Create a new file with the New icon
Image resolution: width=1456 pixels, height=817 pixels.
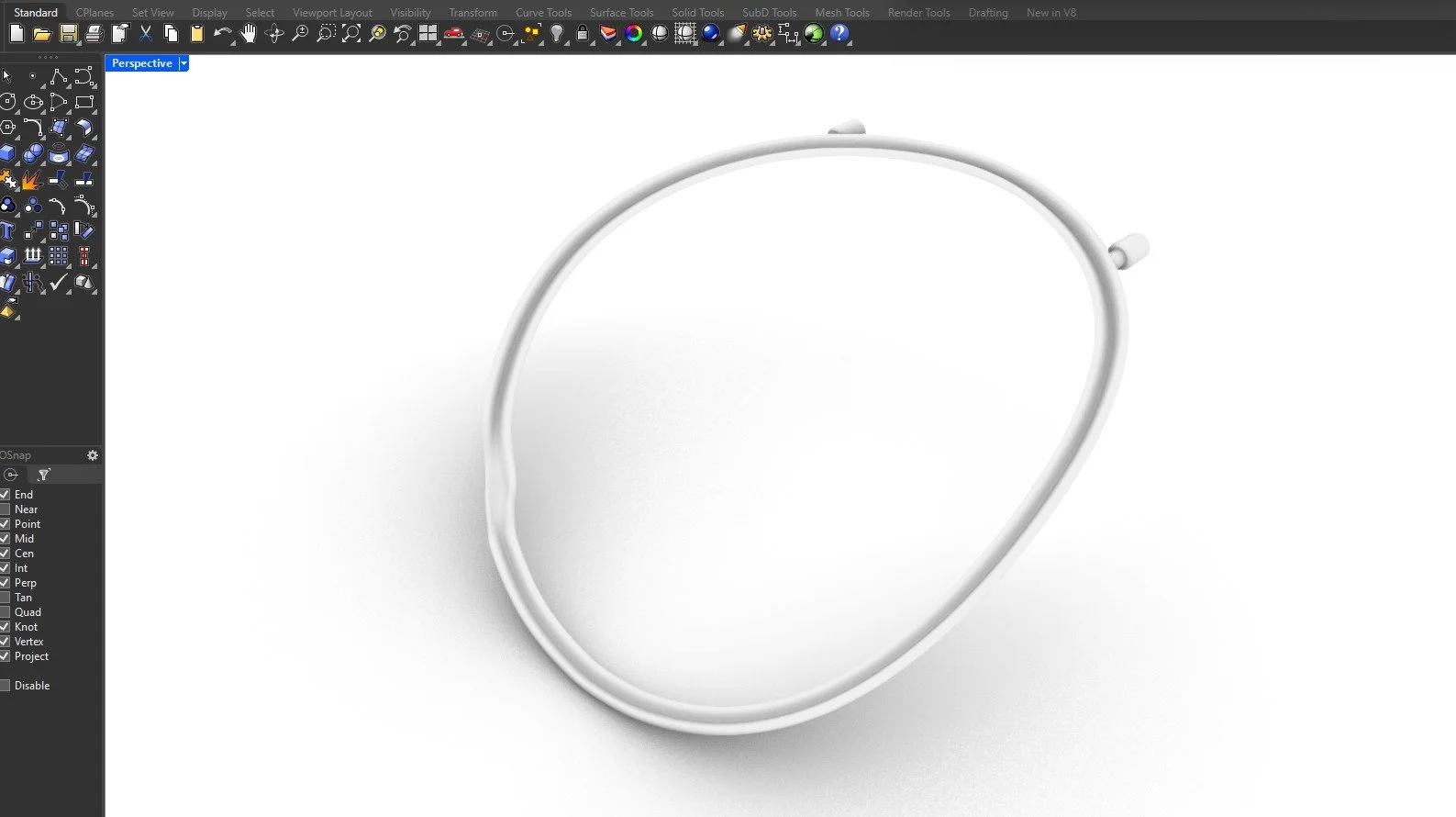(17, 34)
